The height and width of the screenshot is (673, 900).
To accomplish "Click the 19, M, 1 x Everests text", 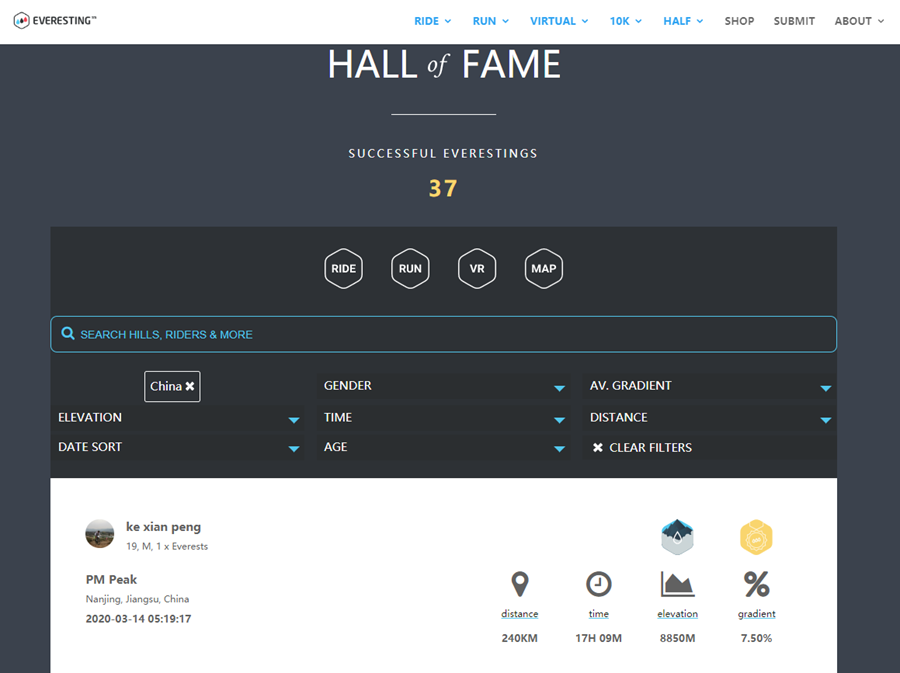I will (167, 546).
